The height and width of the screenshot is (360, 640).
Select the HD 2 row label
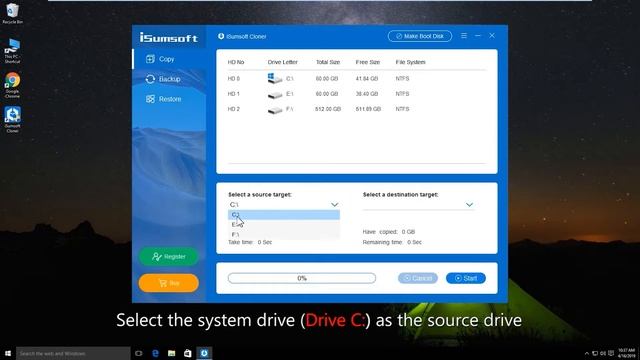[x=233, y=109]
